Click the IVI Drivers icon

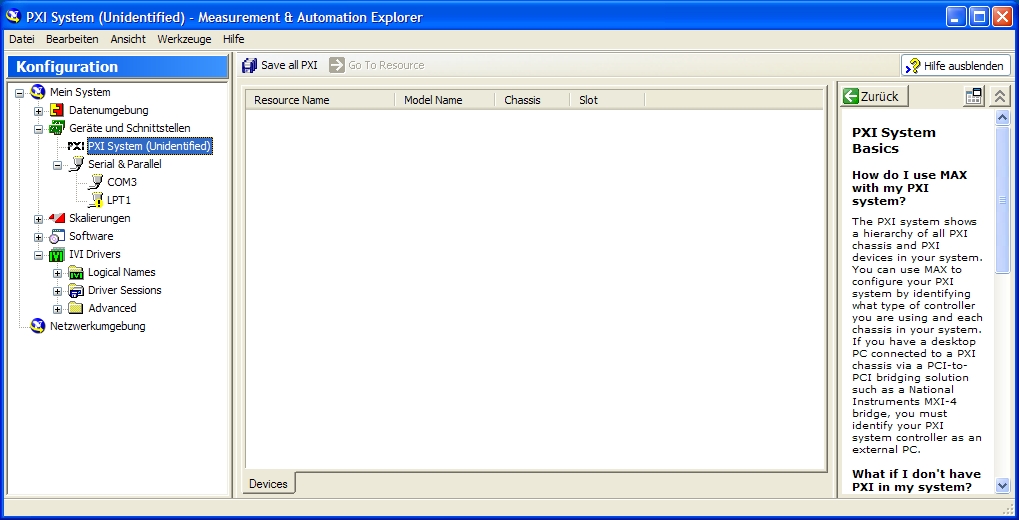coord(57,254)
